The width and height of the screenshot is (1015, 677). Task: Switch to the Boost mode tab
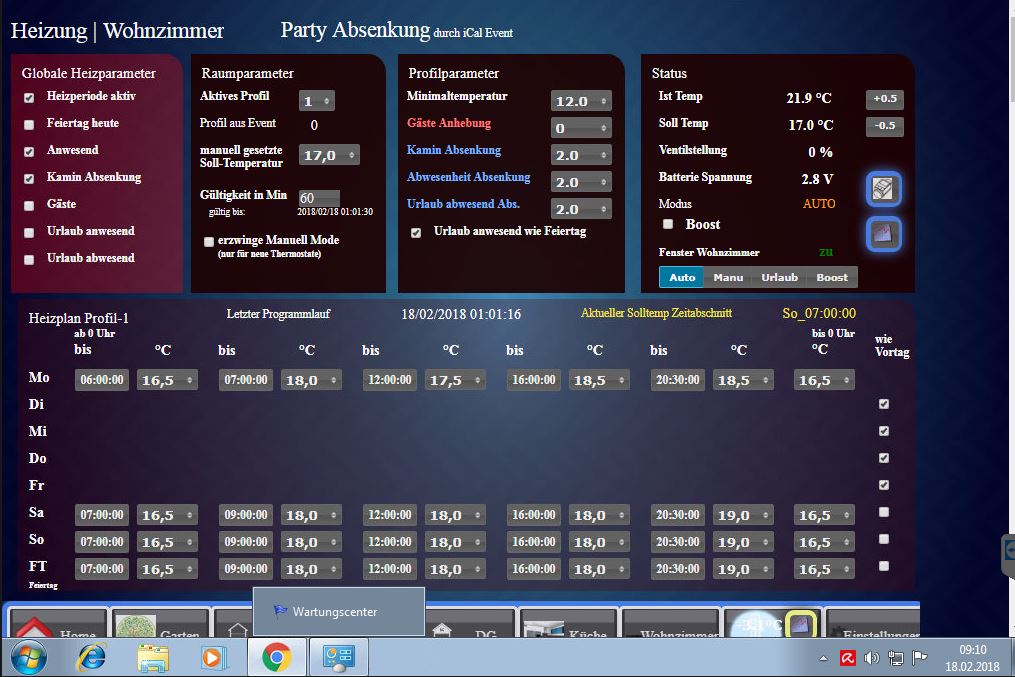(832, 277)
